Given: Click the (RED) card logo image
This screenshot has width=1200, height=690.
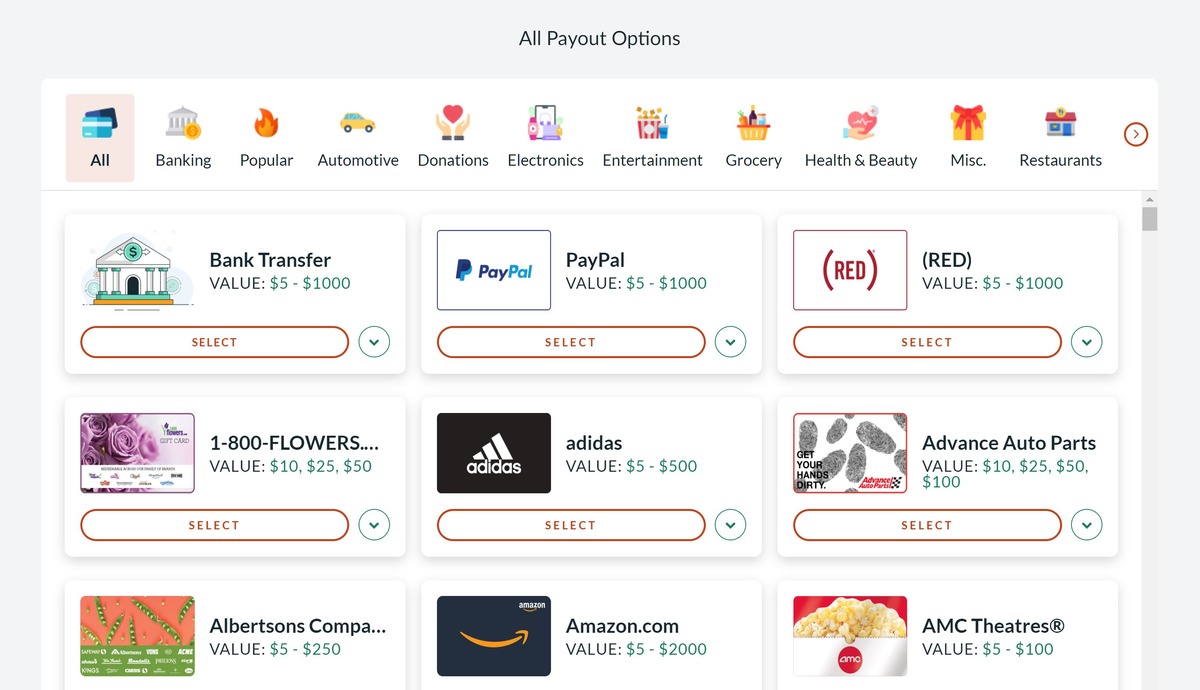Looking at the screenshot, I should click(849, 270).
